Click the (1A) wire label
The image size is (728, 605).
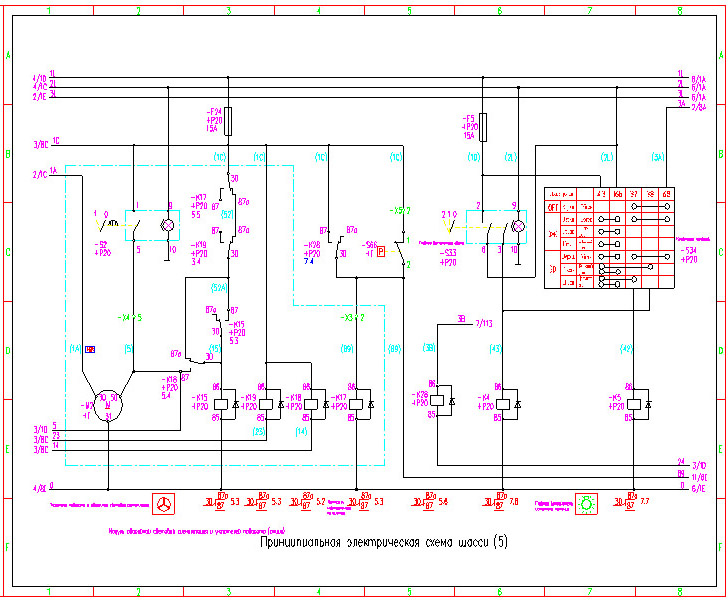76,348
